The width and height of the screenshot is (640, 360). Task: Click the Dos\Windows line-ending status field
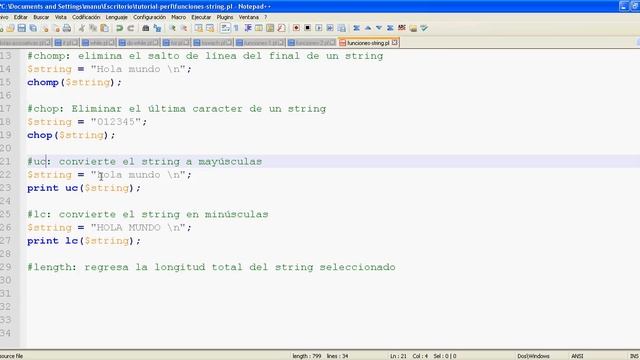tap(533, 356)
